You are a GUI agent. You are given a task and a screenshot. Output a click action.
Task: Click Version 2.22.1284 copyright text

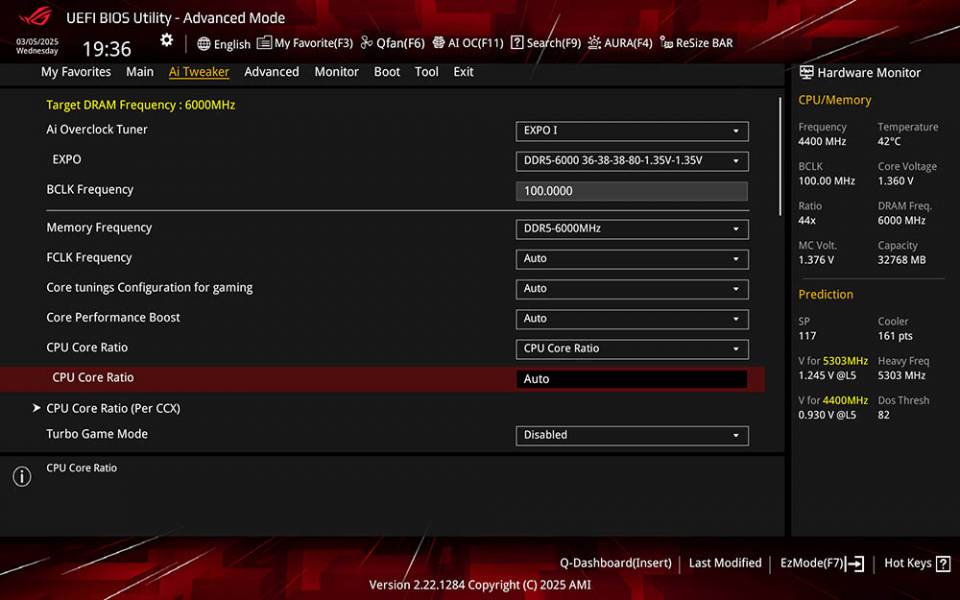pos(480,585)
